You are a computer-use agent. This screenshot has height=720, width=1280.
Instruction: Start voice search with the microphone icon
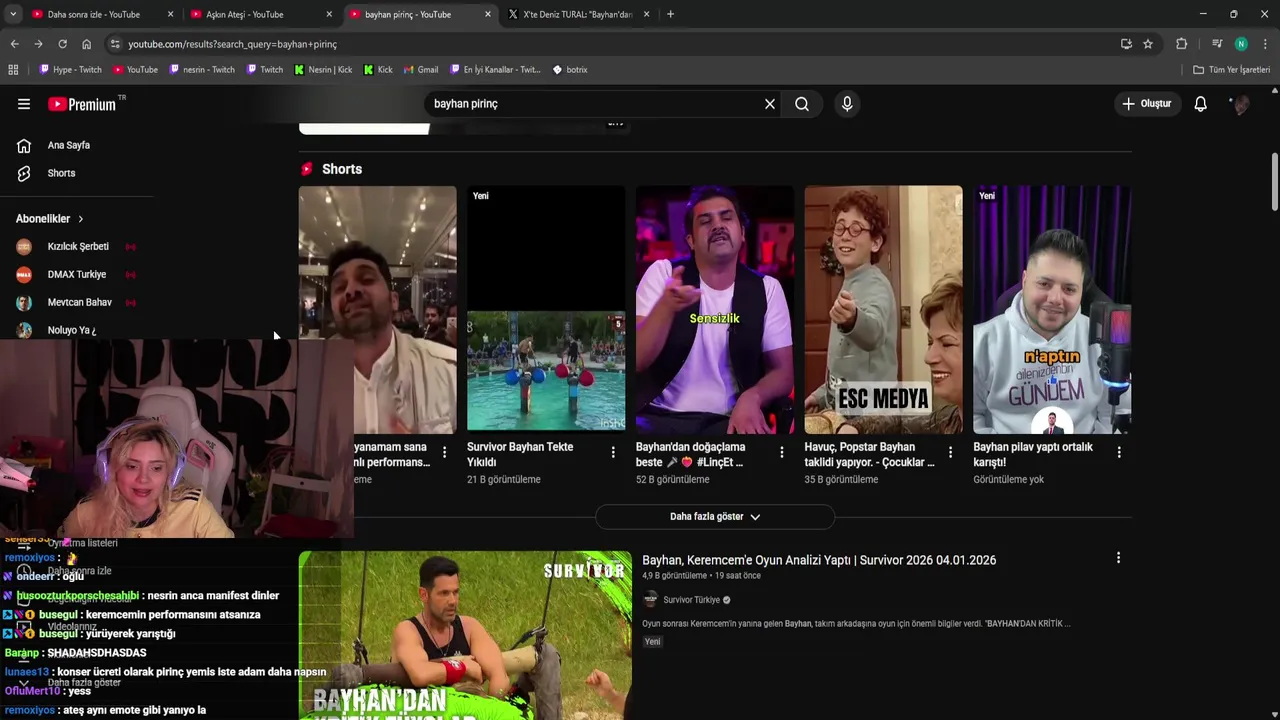pyautogui.click(x=847, y=104)
